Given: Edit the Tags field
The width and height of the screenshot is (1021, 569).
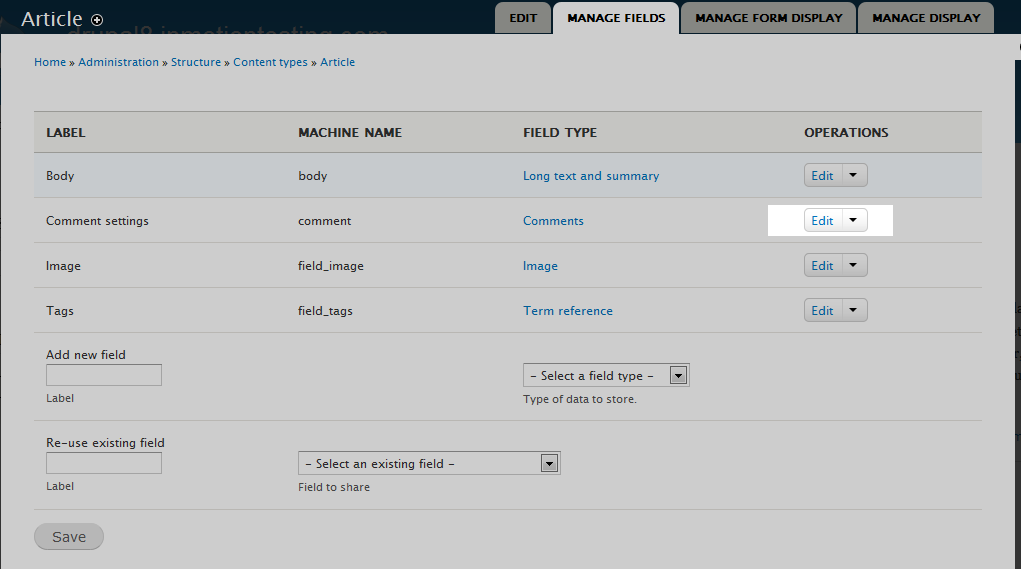Looking at the screenshot, I should 822,310.
